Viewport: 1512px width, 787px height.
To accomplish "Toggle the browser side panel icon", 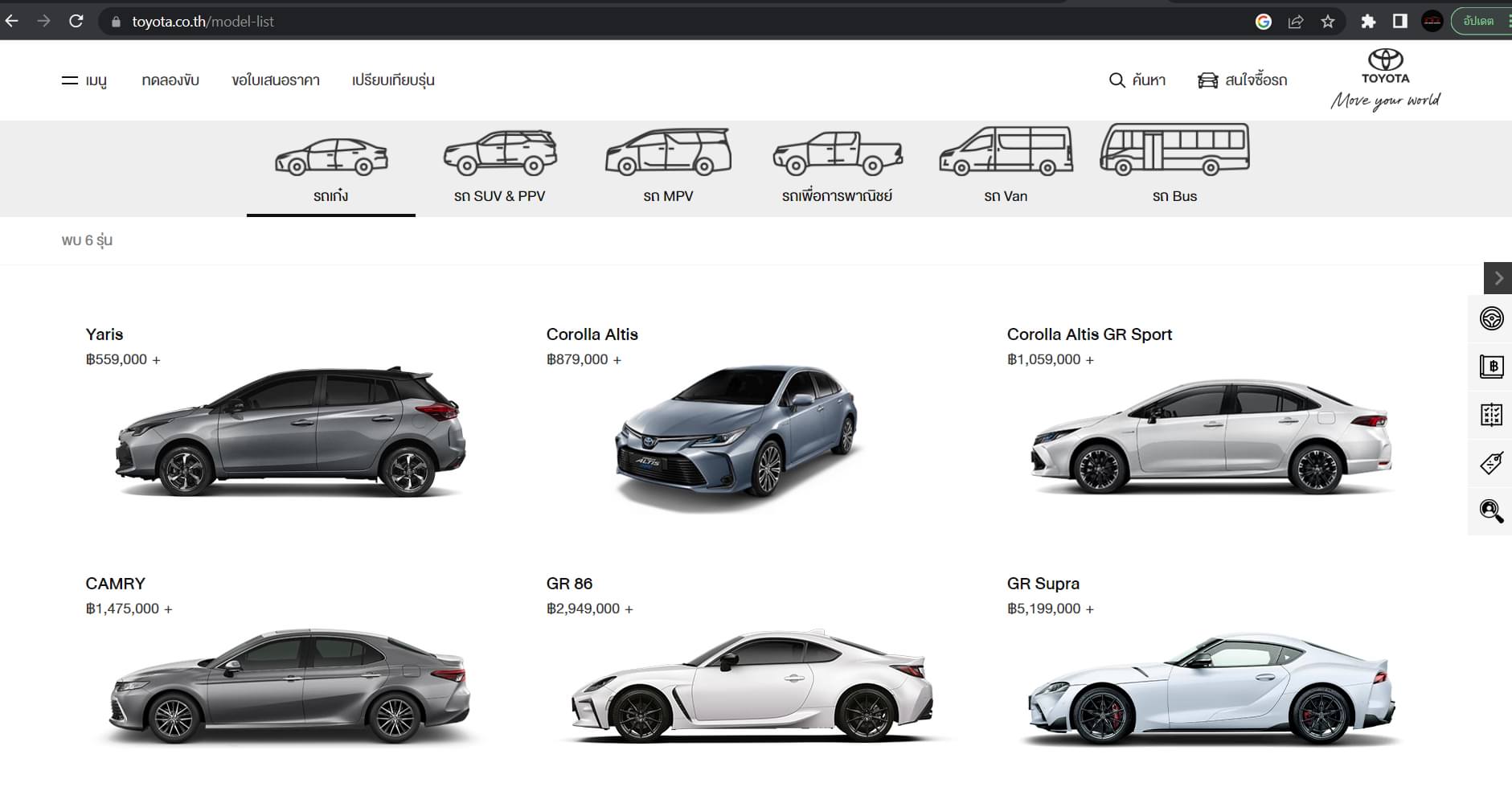I will [1400, 22].
